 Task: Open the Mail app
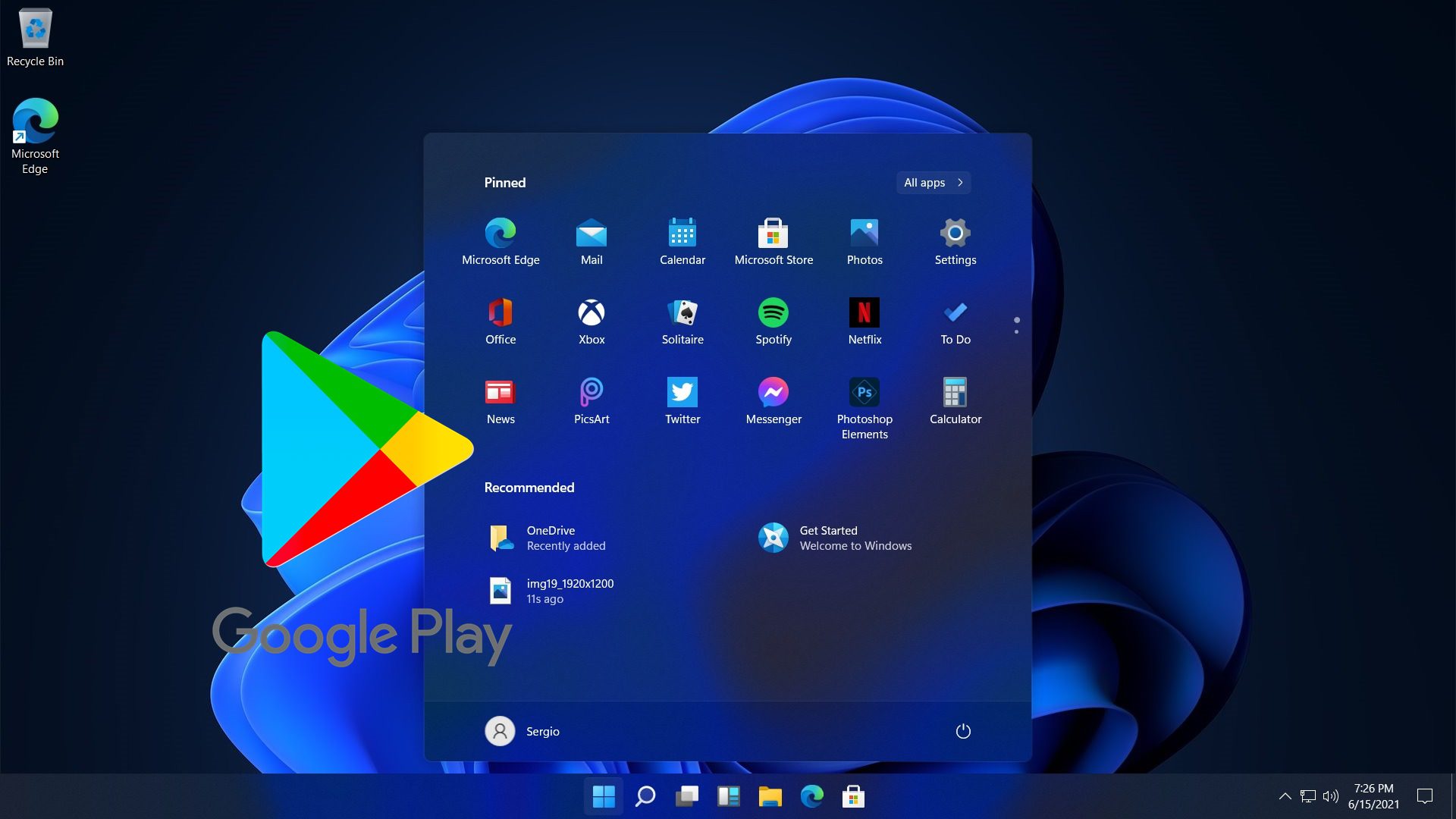(591, 241)
